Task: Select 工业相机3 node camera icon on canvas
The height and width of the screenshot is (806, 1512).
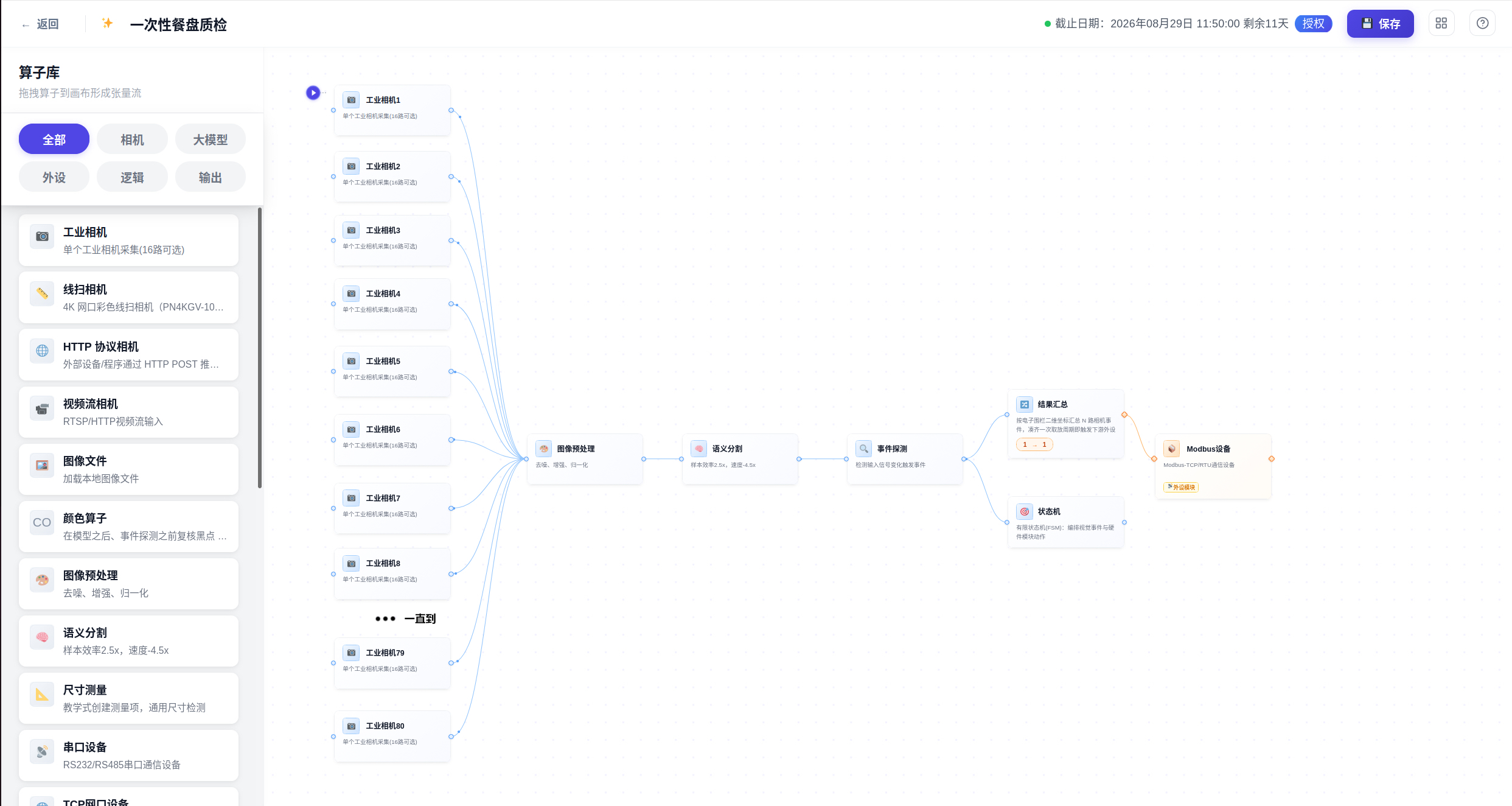Action: coord(351,230)
